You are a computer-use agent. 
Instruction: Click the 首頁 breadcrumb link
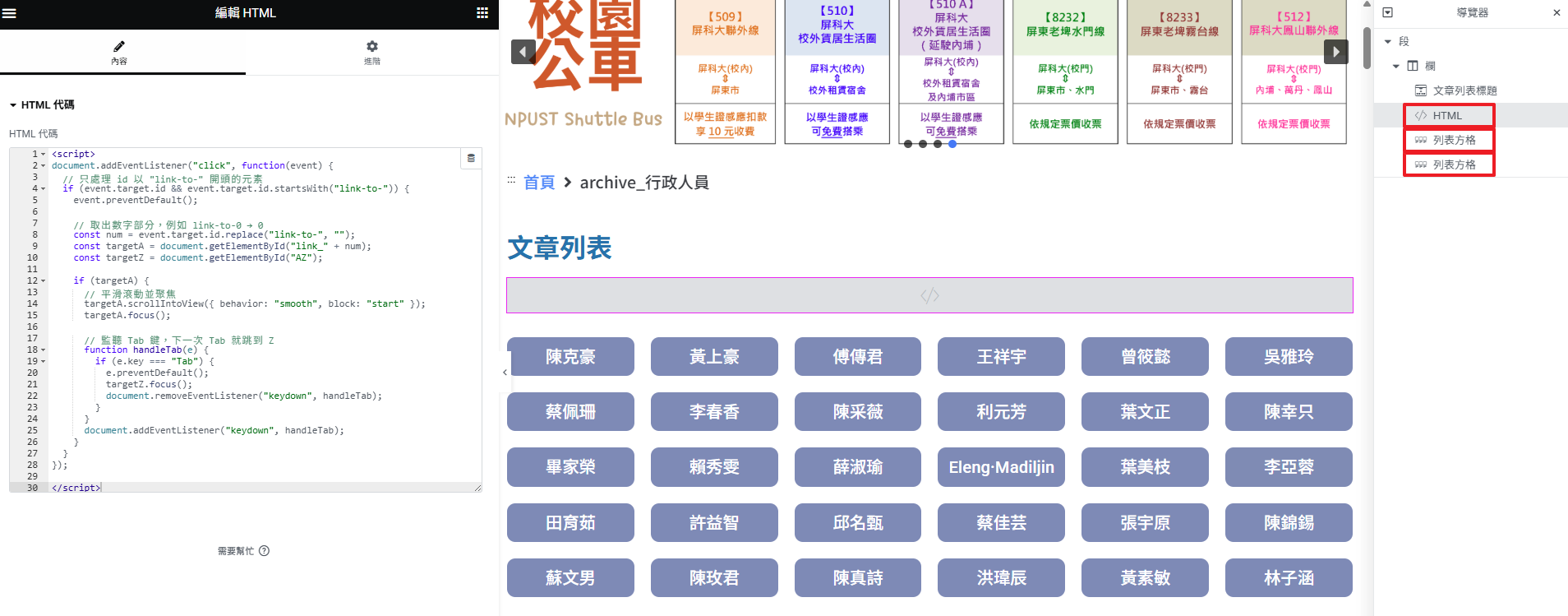[539, 183]
